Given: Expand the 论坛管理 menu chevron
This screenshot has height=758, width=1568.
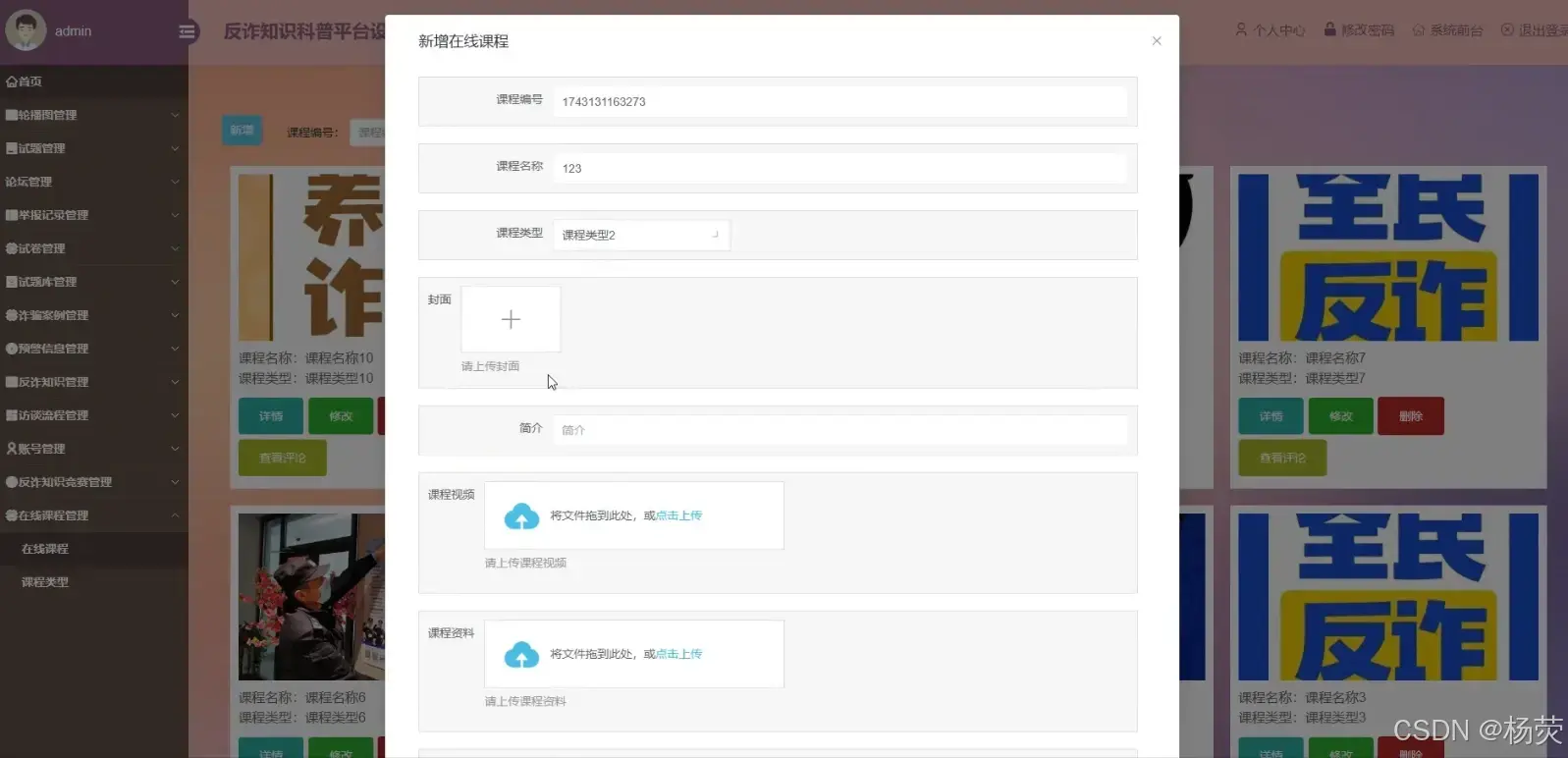Looking at the screenshot, I should click(175, 182).
